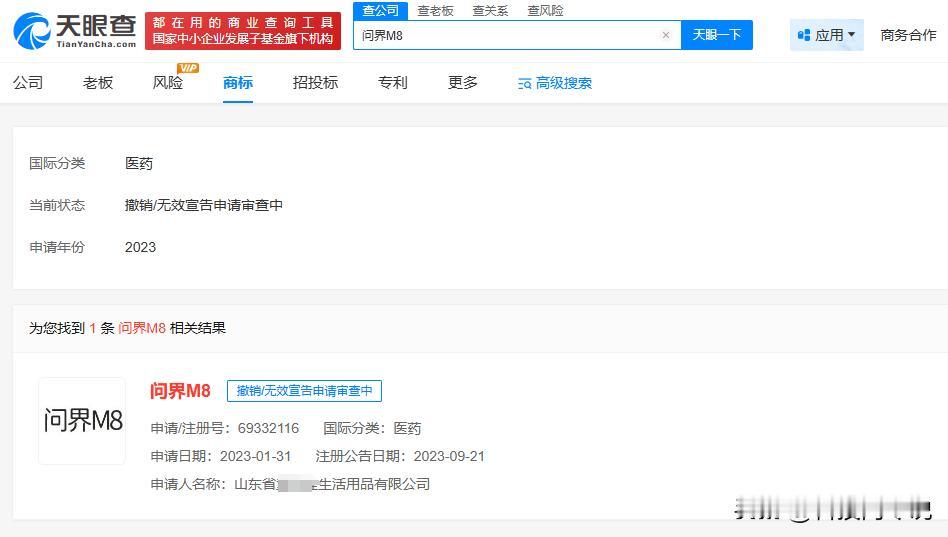948x537 pixels.
Task: Click the TianYanCha logo
Action: tap(75, 31)
